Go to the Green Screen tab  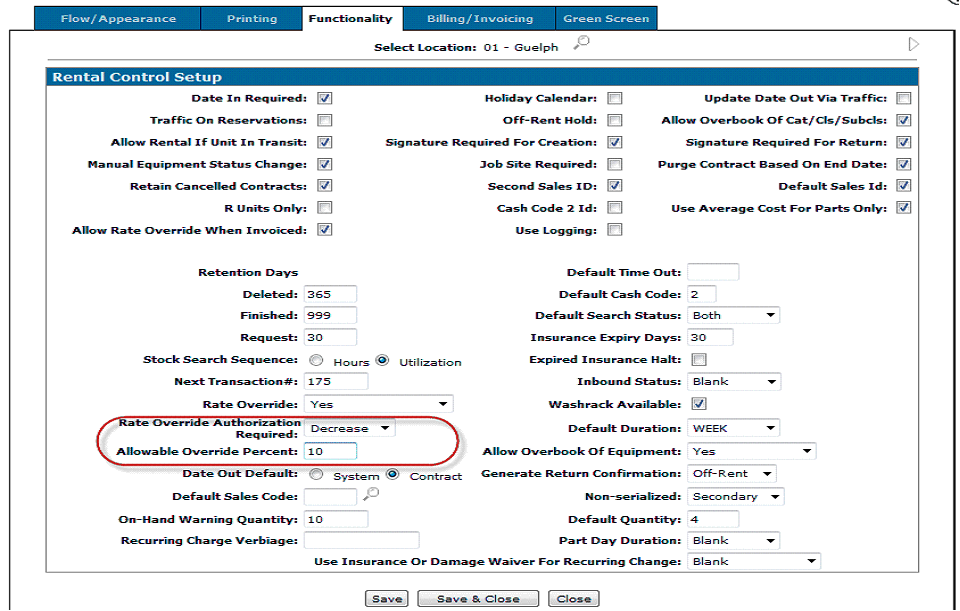pyautogui.click(x=605, y=18)
